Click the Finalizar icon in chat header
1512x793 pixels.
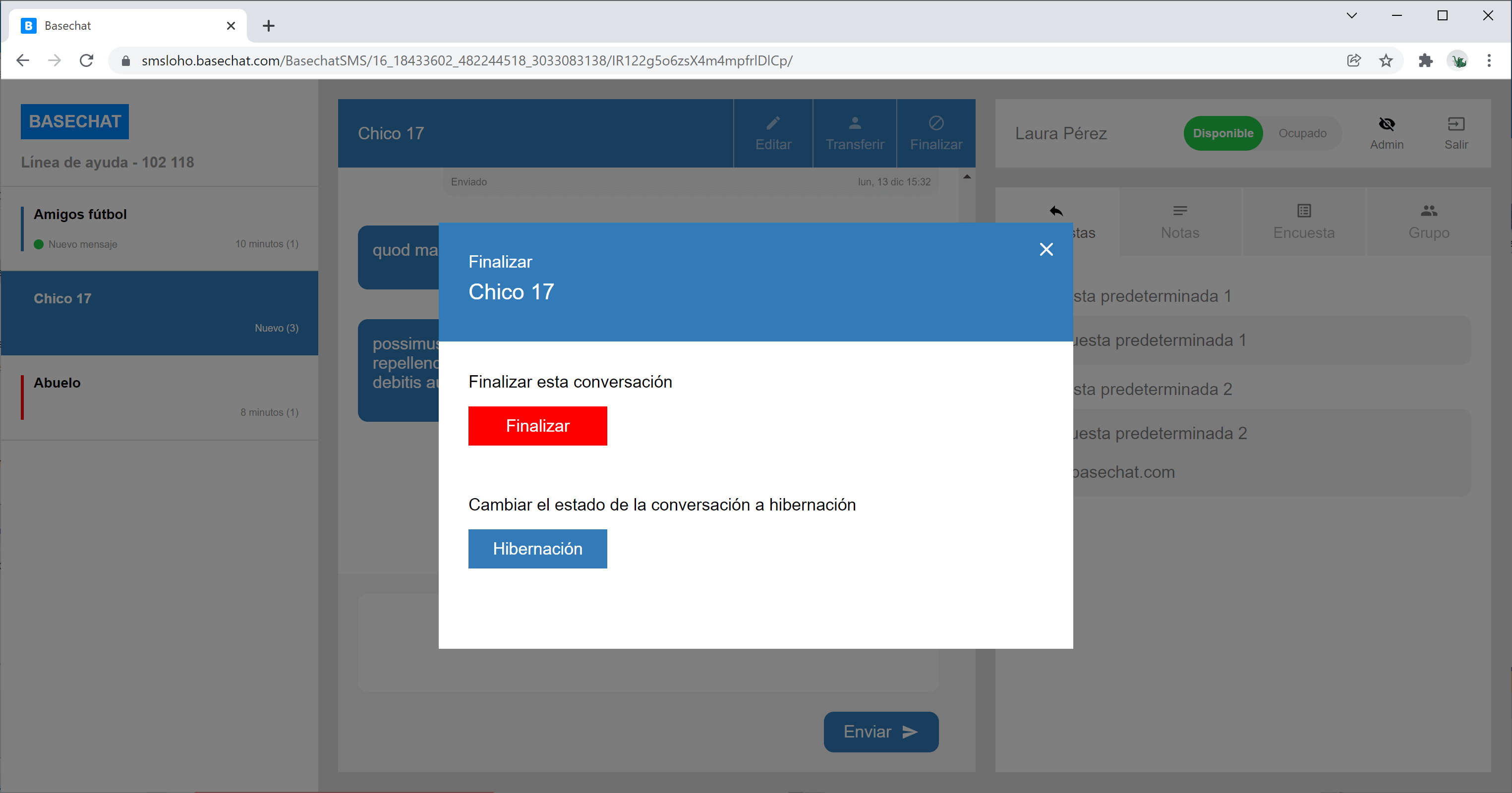pyautogui.click(x=935, y=123)
